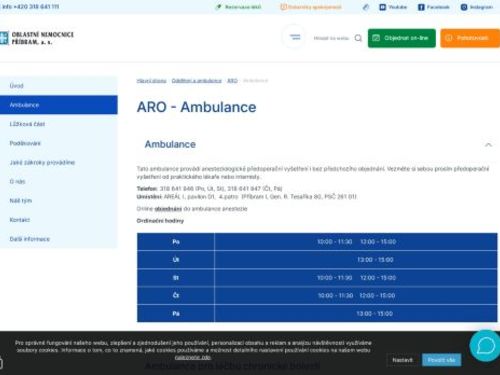Select O nás in the side menu
Viewport: 500px width, 375px height.
59,181
